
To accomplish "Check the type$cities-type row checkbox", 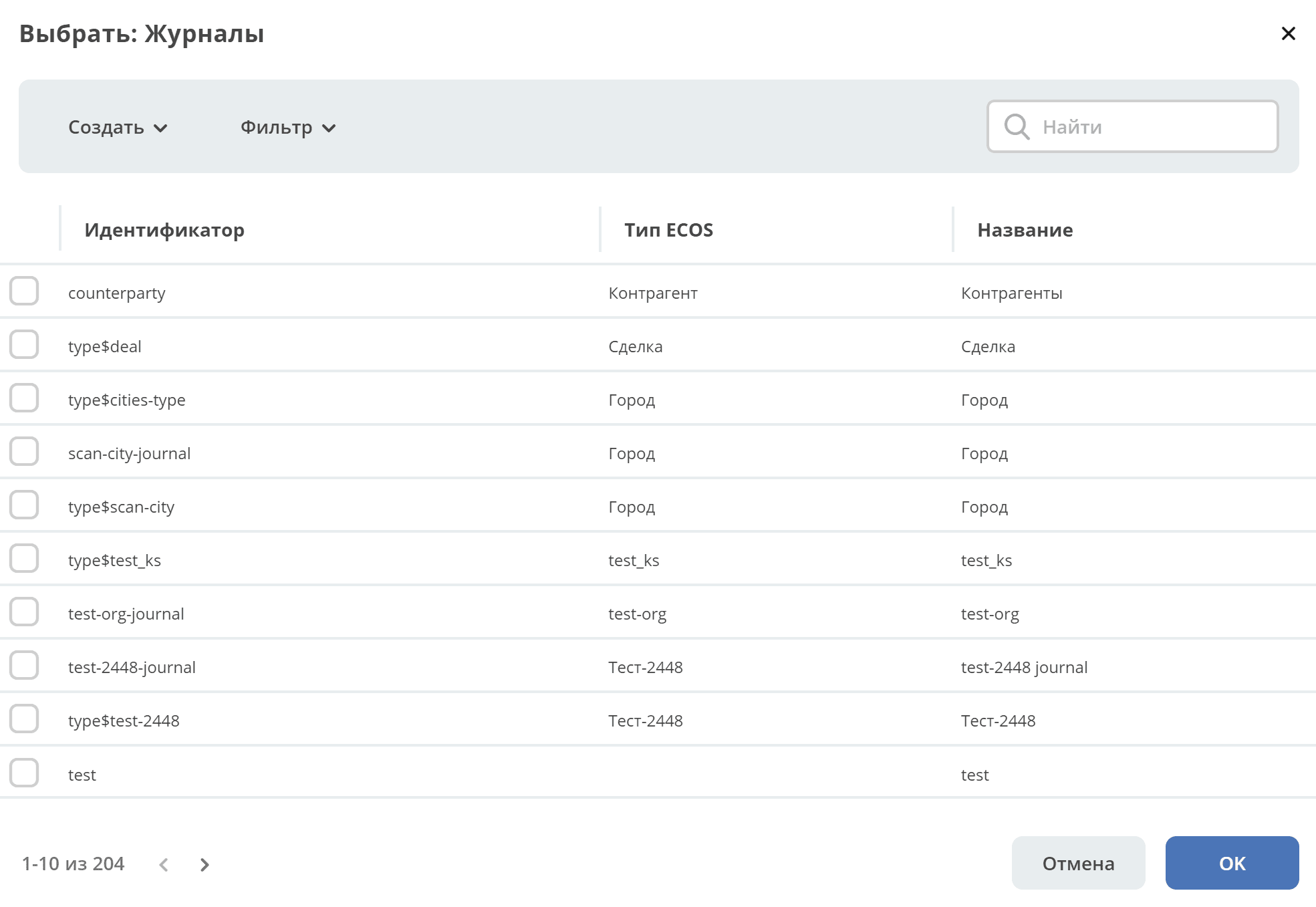I will point(24,398).
